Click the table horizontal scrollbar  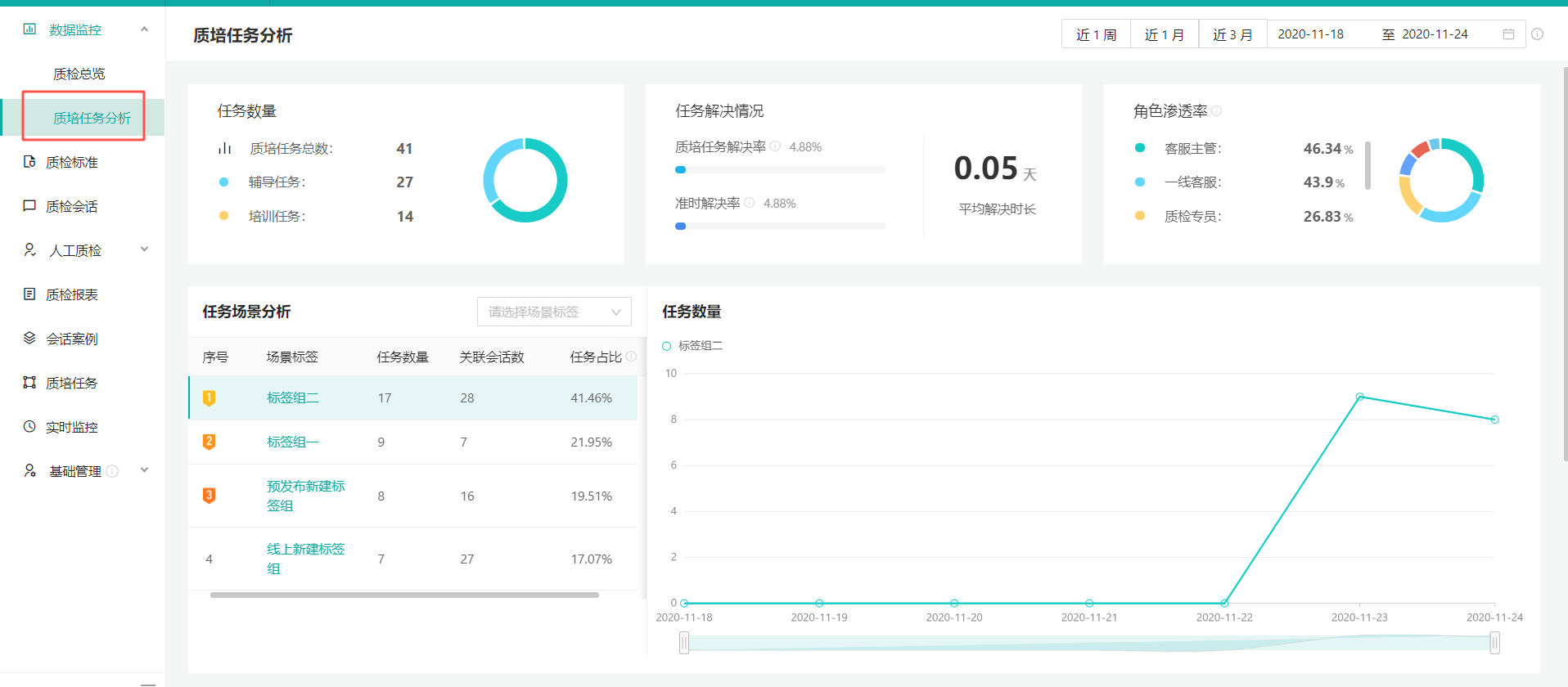tap(404, 595)
